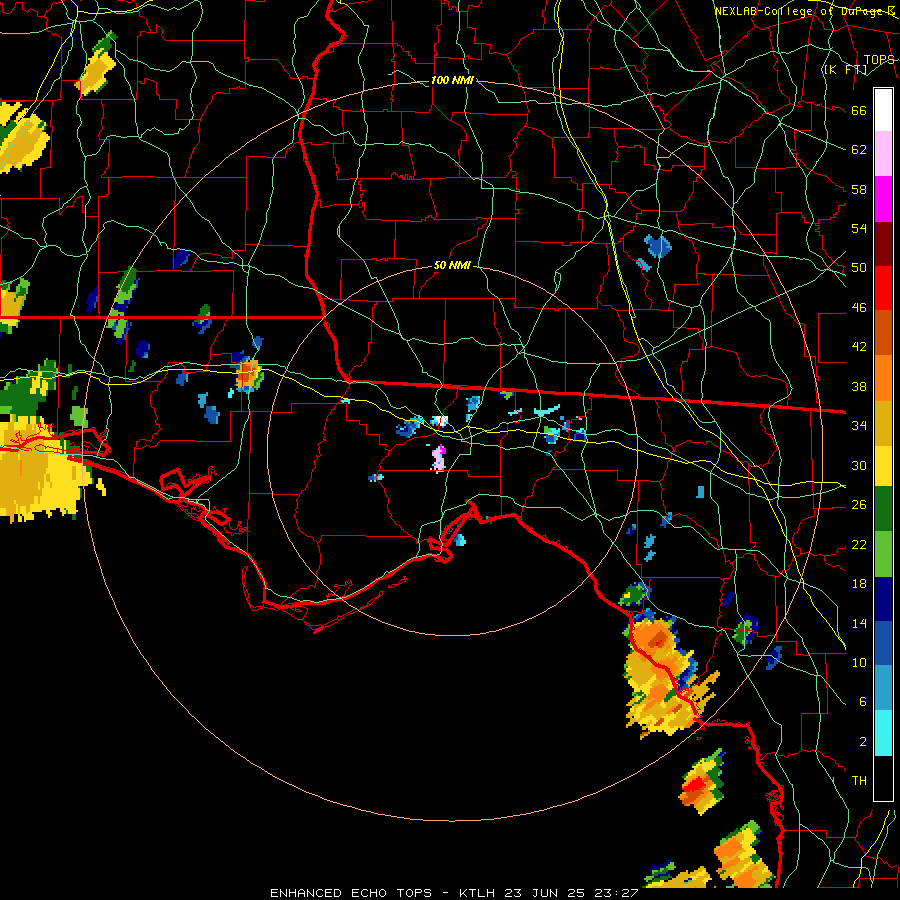The image size is (900, 900).
Task: Click the NEXLAB-College of DuPage credit text
Action: 804,11
